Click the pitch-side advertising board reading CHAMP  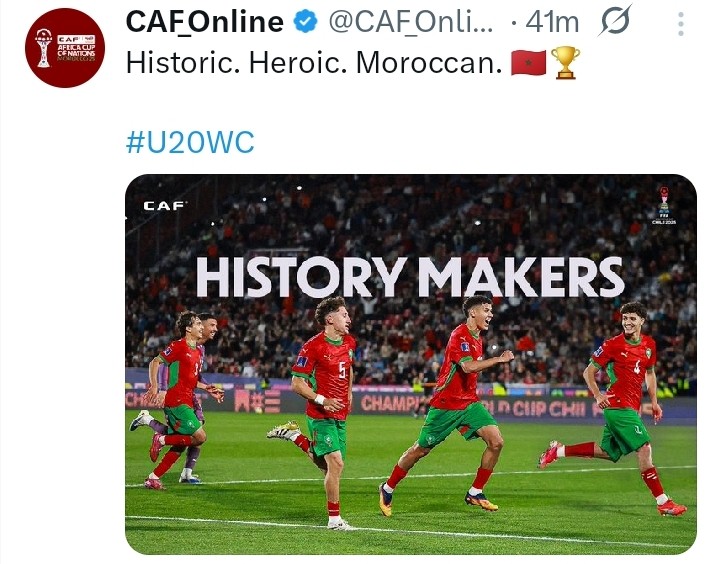390,403
